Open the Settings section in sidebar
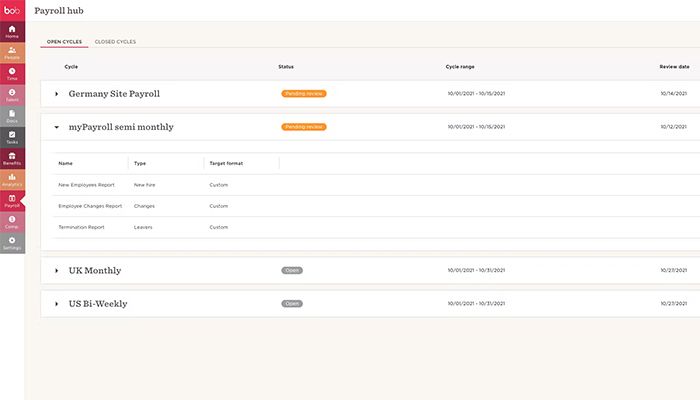Viewport: 700px width, 400px height. point(12,243)
